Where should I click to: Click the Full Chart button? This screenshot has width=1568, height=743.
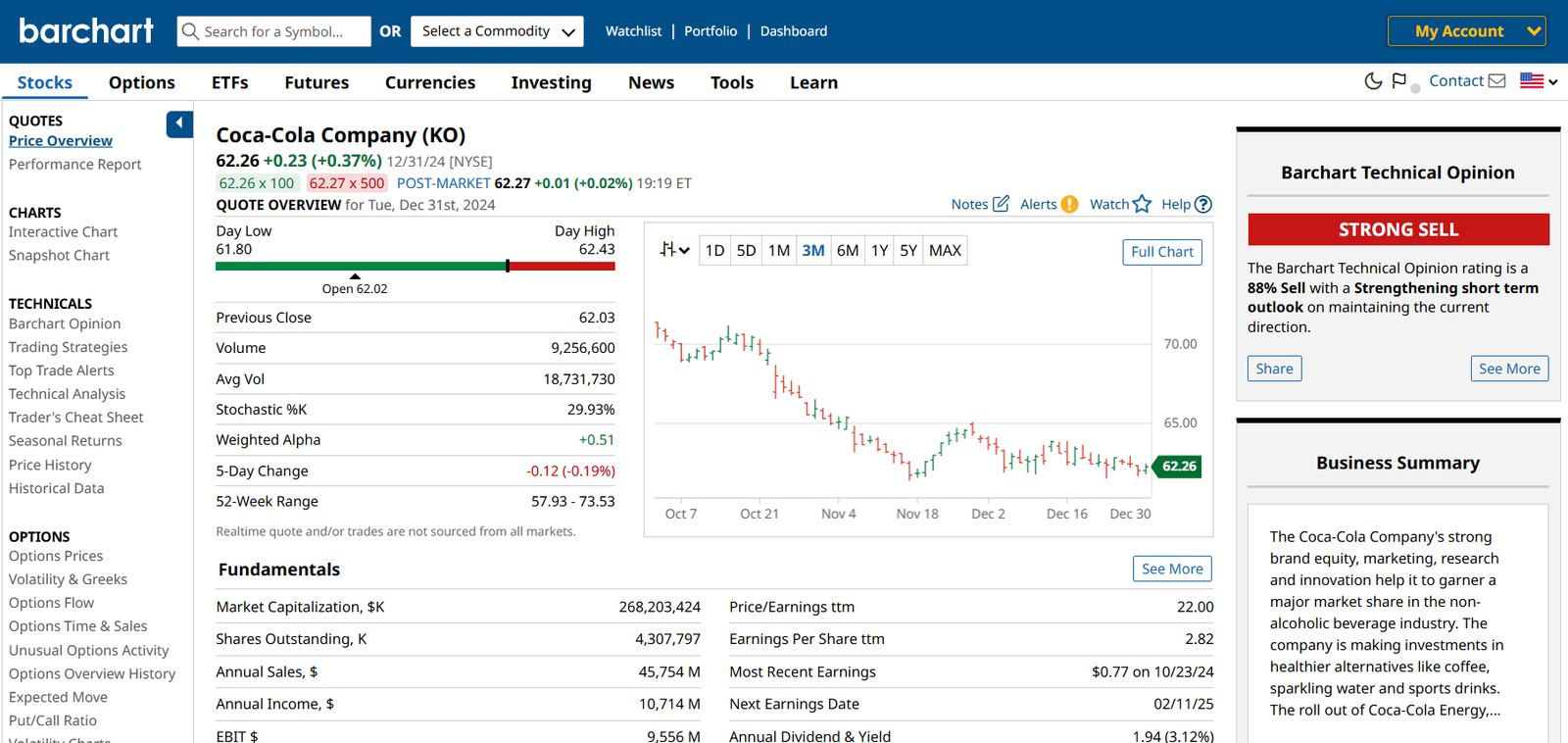pos(1162,252)
